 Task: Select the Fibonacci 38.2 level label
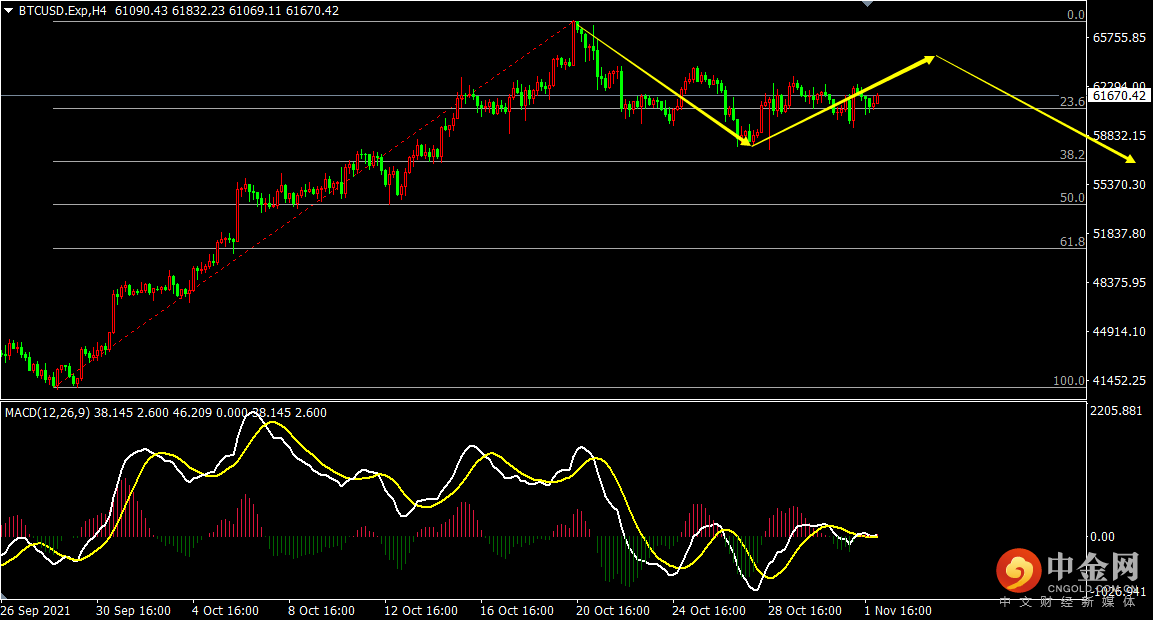[1072, 154]
